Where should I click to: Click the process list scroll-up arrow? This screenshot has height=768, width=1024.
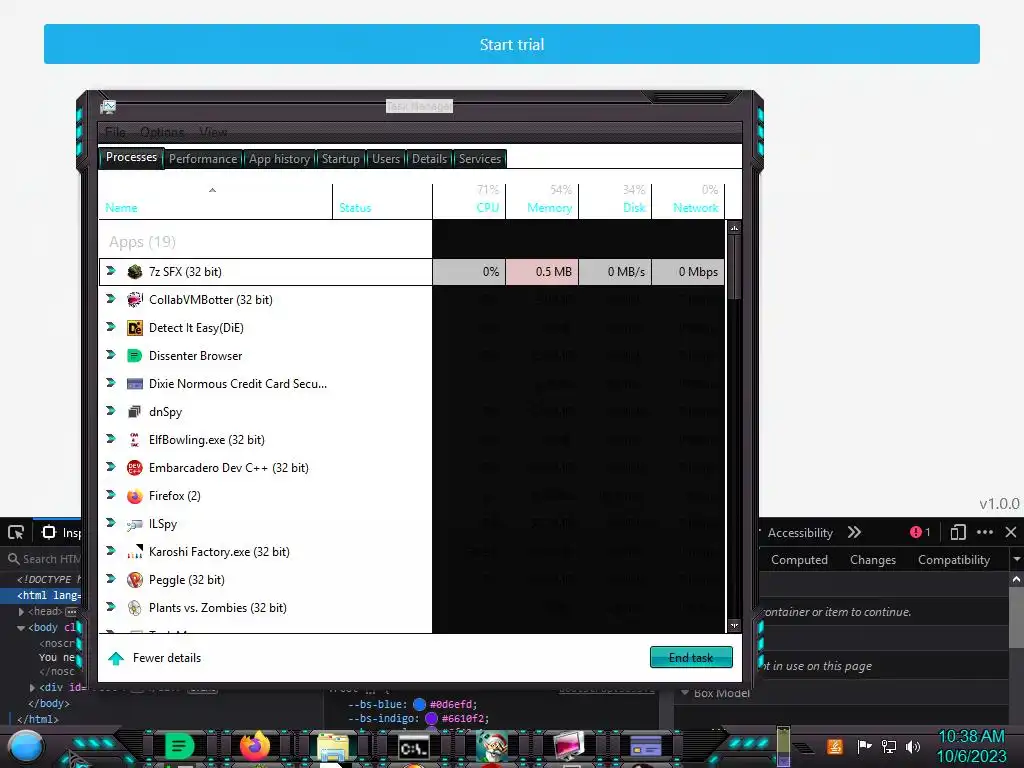pos(734,228)
